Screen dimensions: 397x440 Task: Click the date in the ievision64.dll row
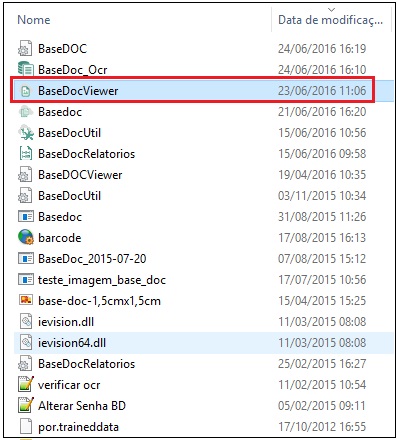pyautogui.click(x=322, y=343)
